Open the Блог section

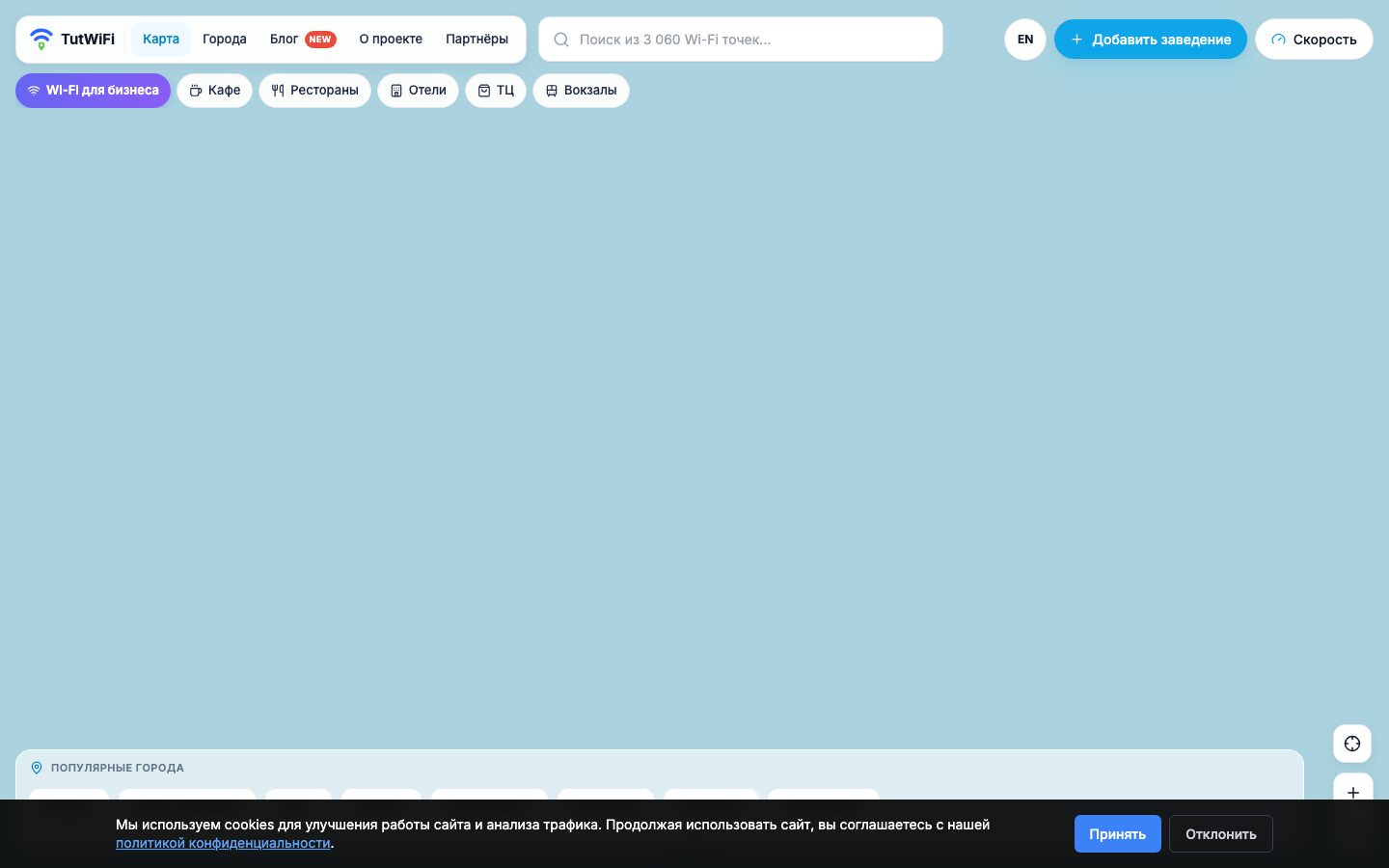click(303, 40)
